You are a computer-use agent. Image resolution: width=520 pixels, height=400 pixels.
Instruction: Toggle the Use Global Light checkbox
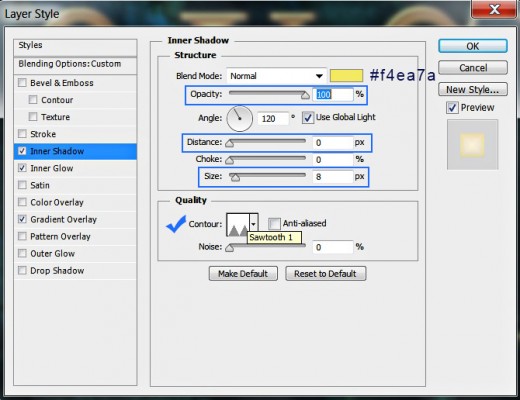[308, 117]
